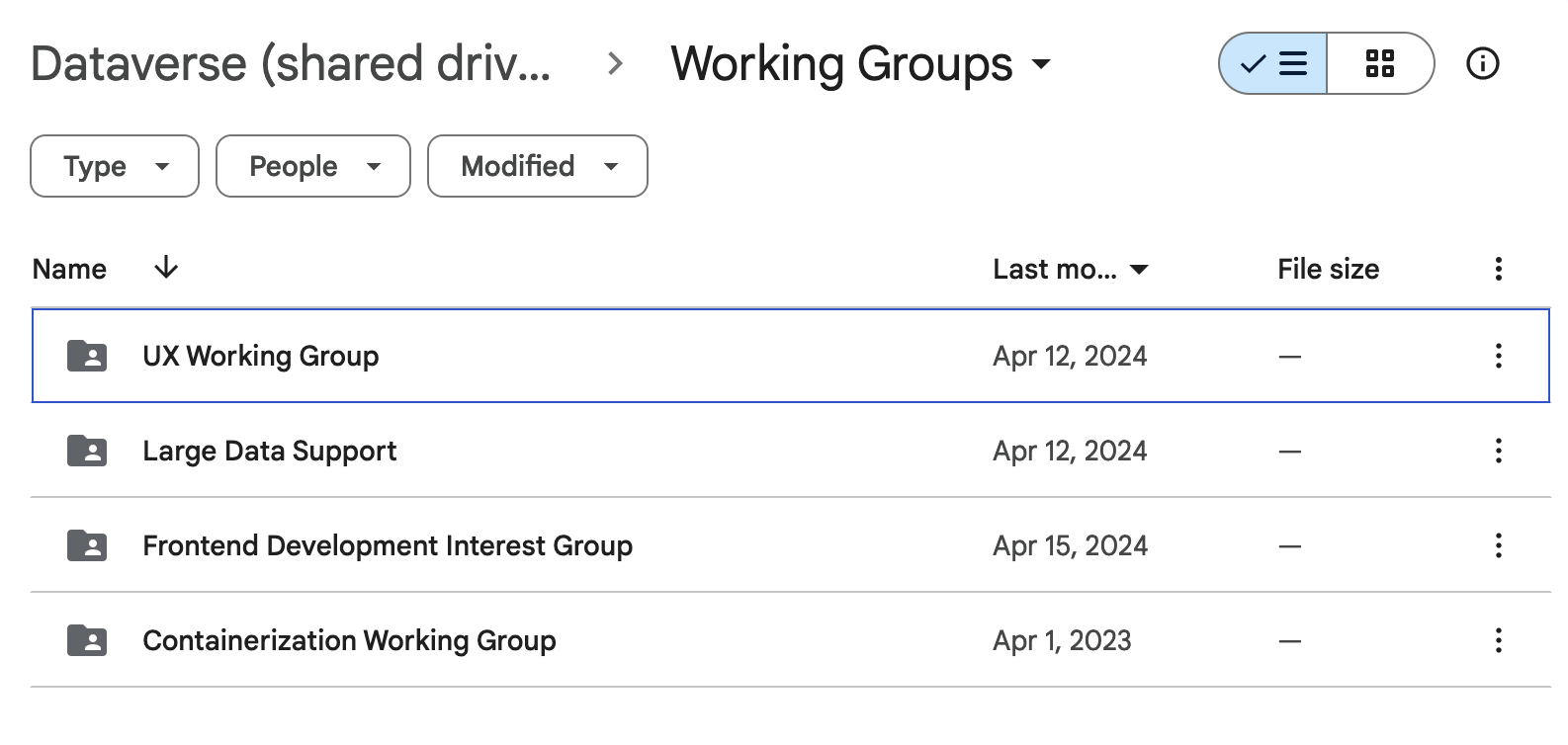The image size is (1568, 745).
Task: Open more actions for Containerization Working Group
Action: (x=1499, y=640)
